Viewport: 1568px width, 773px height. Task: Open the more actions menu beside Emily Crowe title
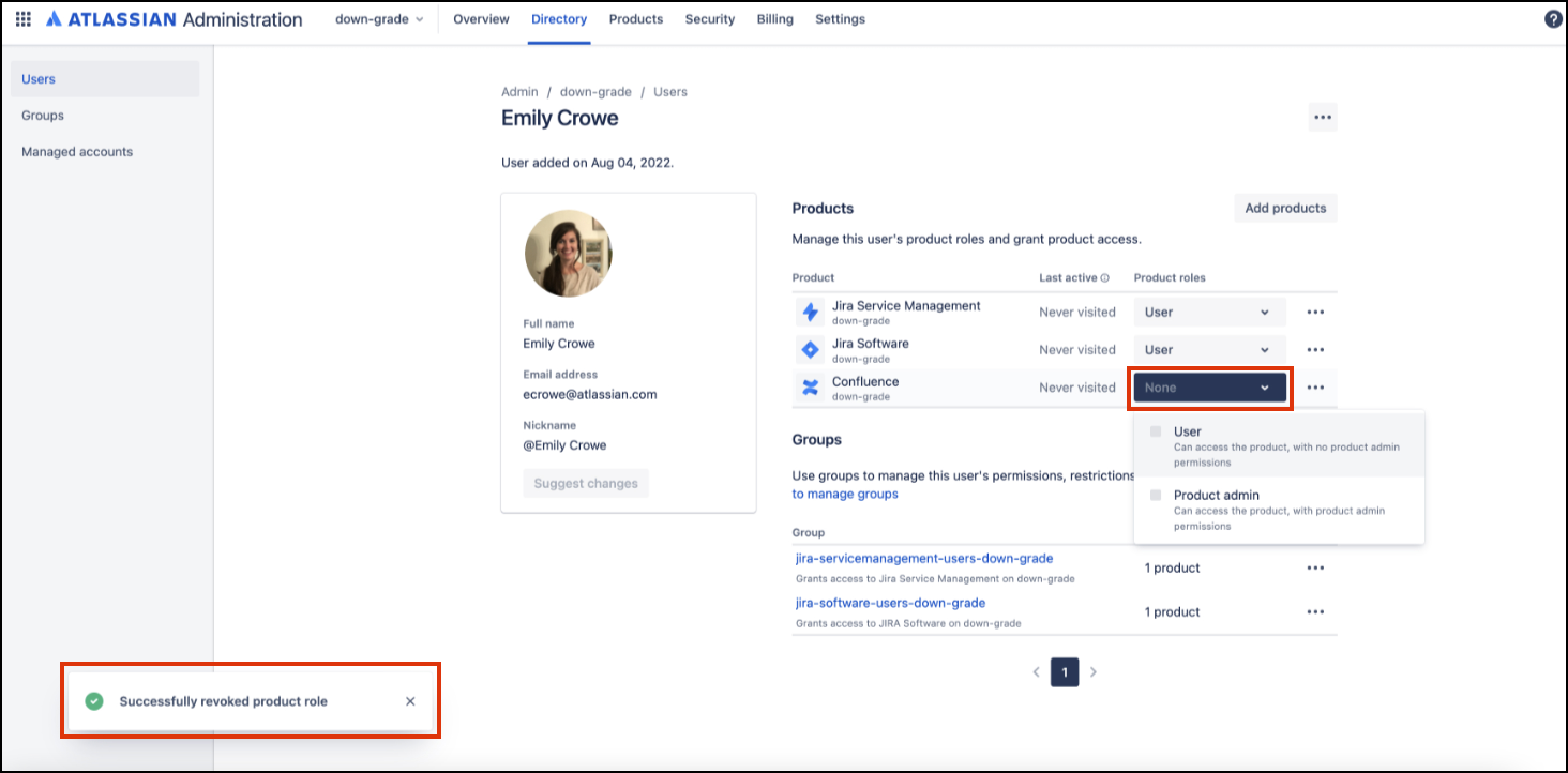tap(1322, 117)
